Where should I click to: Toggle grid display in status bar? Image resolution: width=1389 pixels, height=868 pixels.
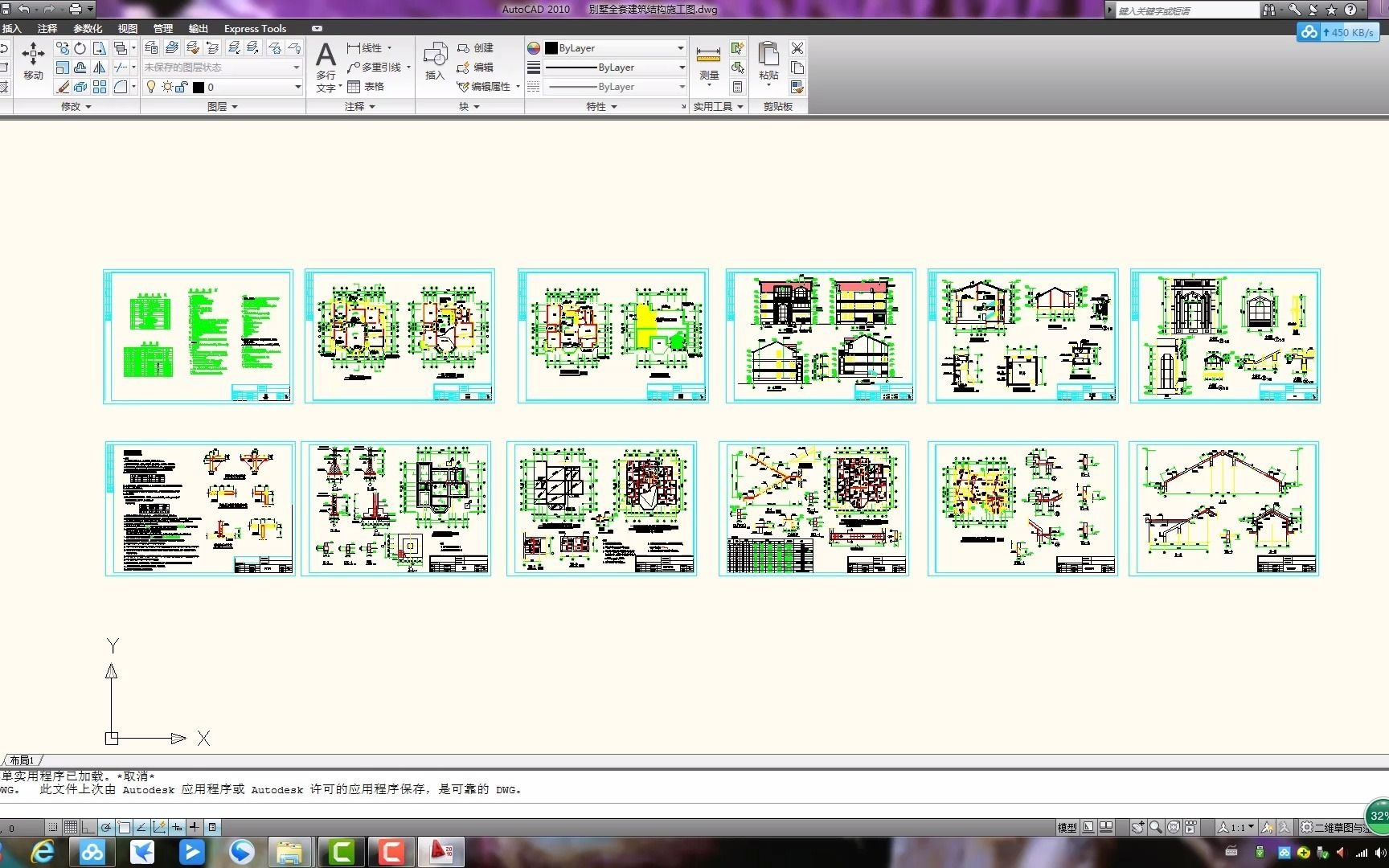(x=71, y=827)
